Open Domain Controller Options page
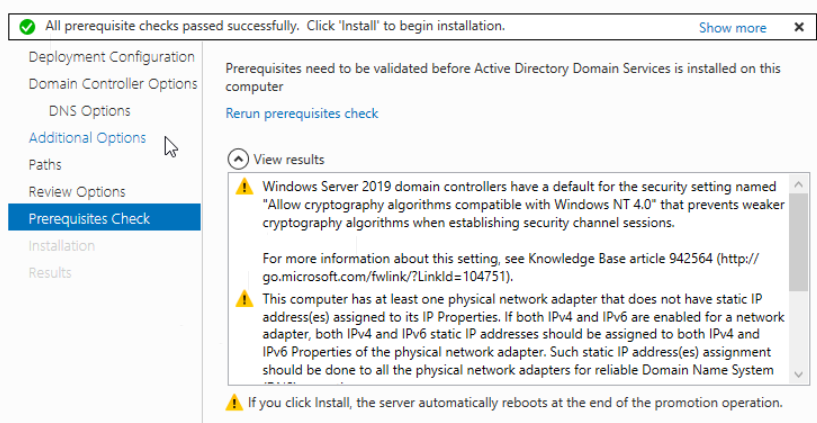The width and height of the screenshot is (817, 423). pos(112,84)
